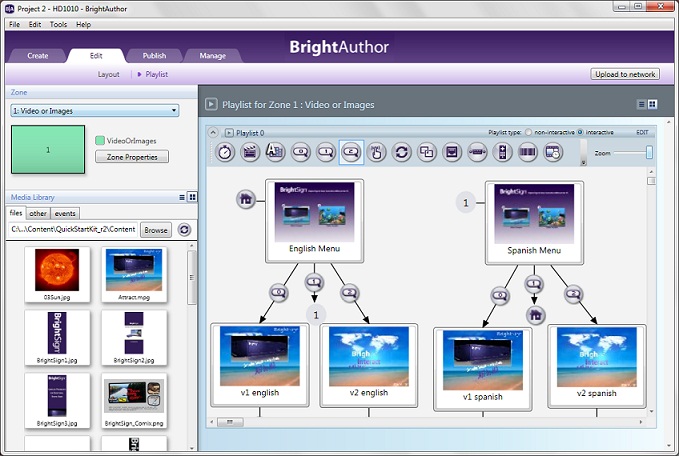Click play icon next to Playlist for Zone 1
This screenshot has height=456, width=679.
(x=211, y=104)
